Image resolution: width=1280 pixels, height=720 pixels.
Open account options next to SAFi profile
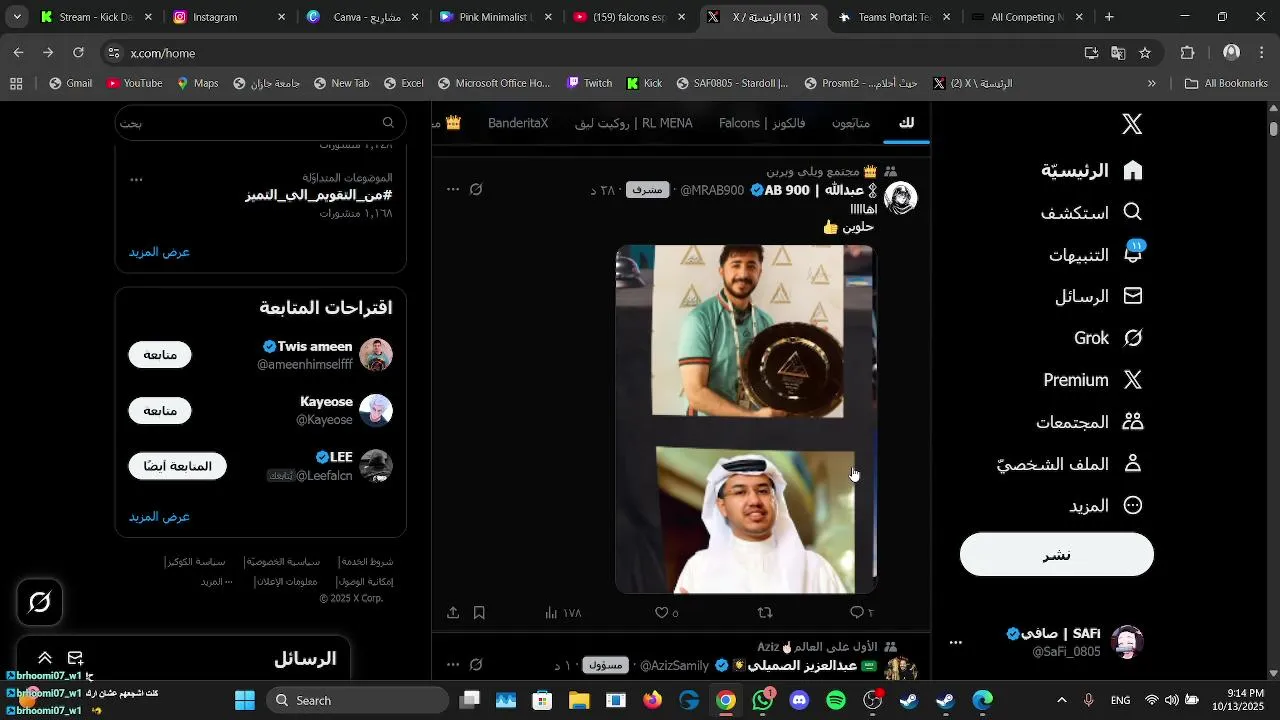(956, 642)
